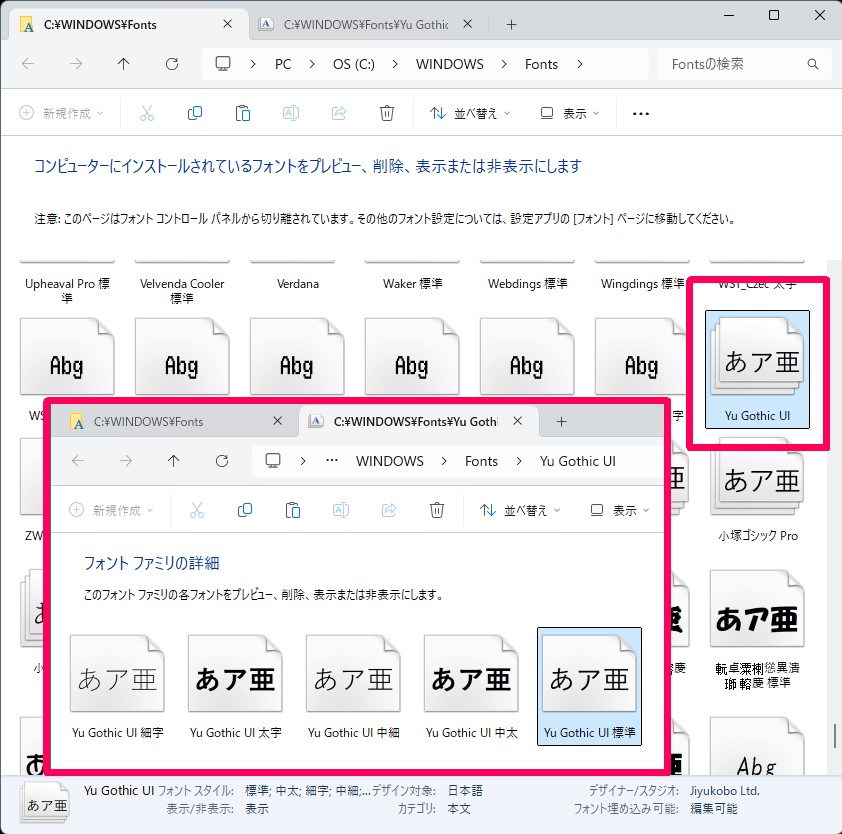Viewport: 842px width, 834px height.
Task: Select C:¥WINDOWS¥Fonts tab in Yu Gothic UI window
Action: (x=176, y=422)
